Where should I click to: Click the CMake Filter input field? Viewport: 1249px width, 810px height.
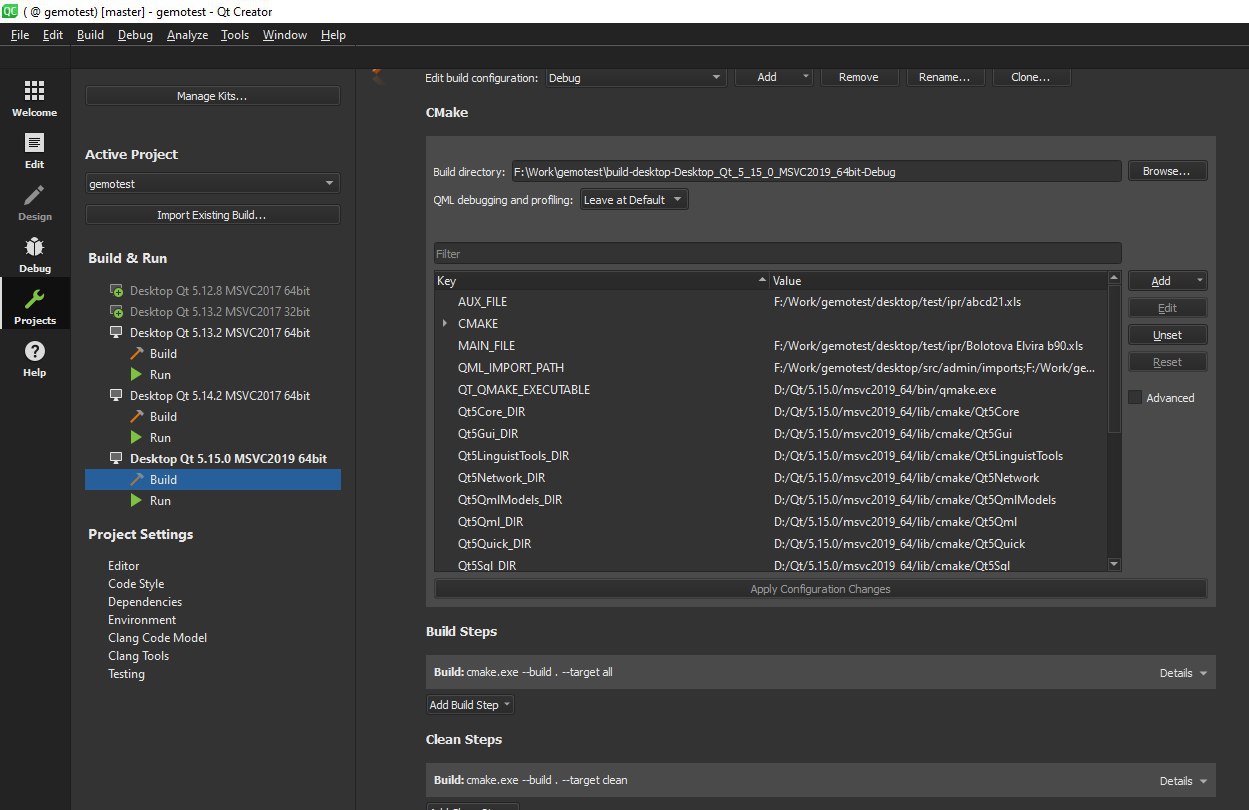(777, 254)
